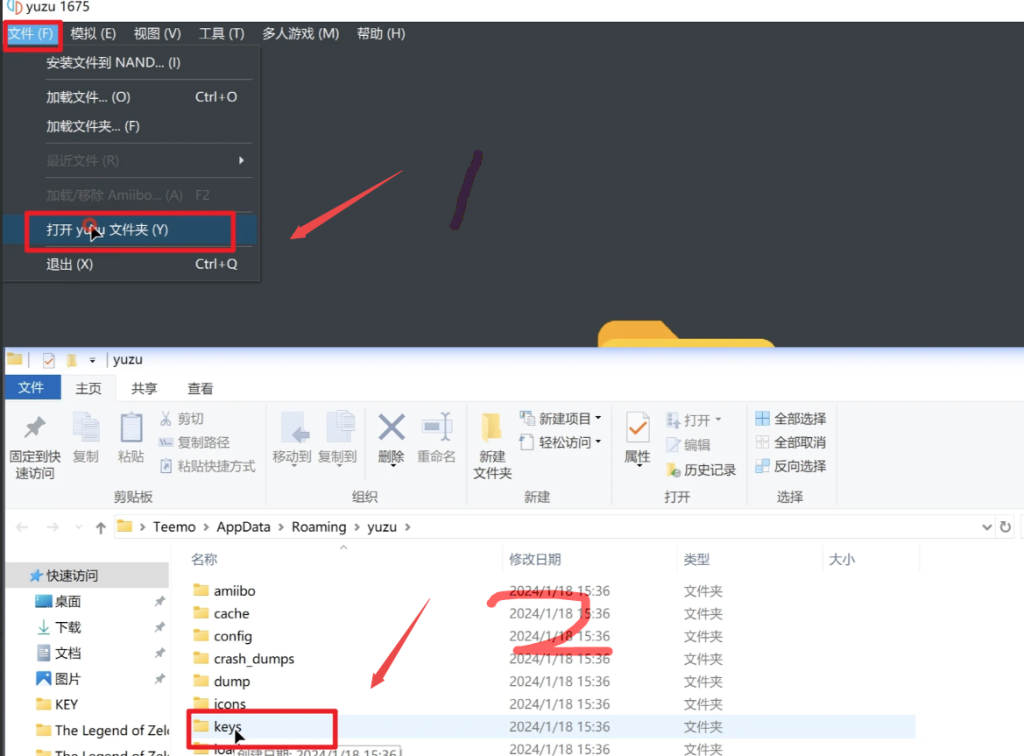
Task: Expand the 最近文件 (R) submenu arrow
Action: (241, 160)
